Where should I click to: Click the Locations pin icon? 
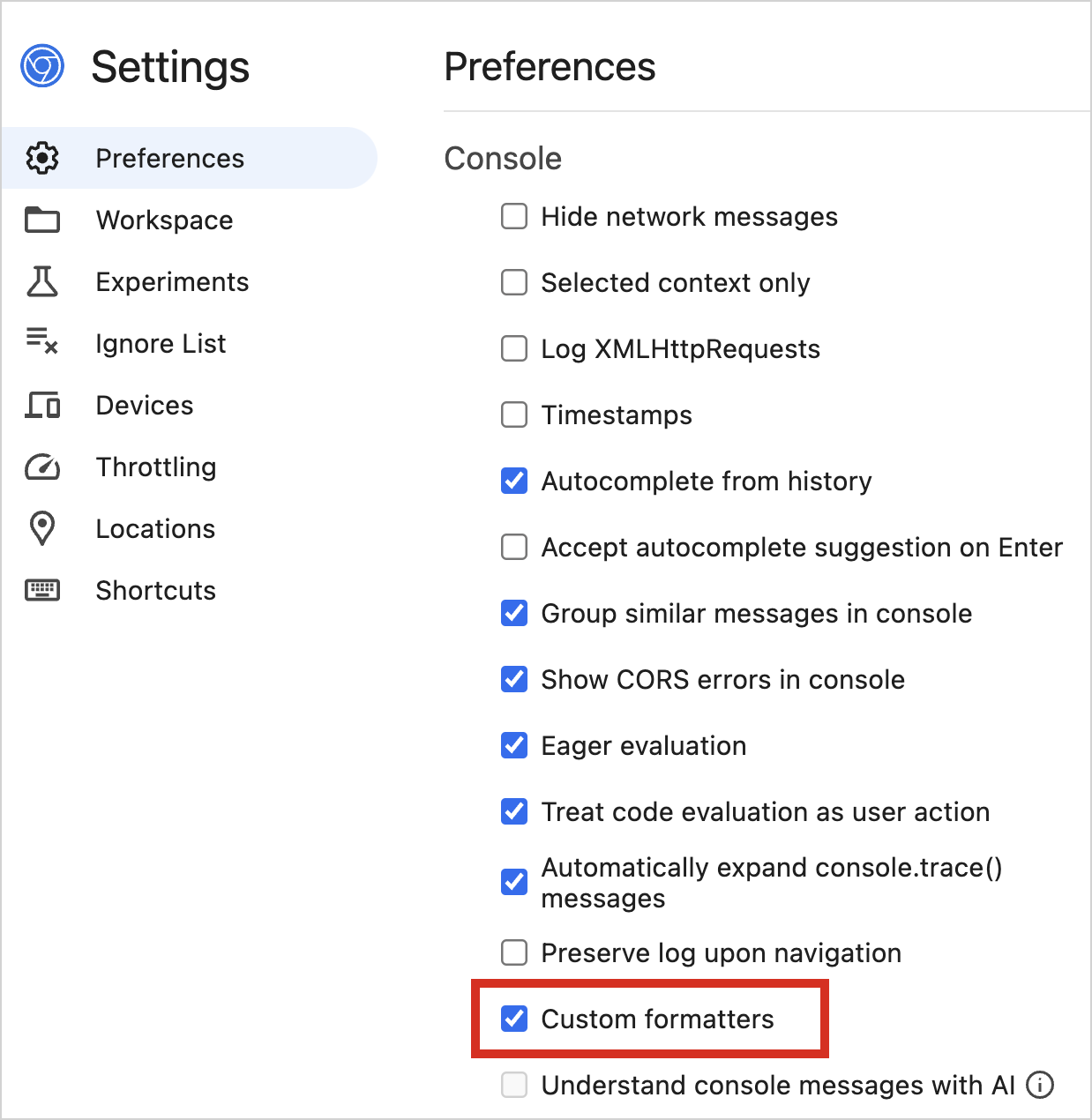click(x=41, y=528)
